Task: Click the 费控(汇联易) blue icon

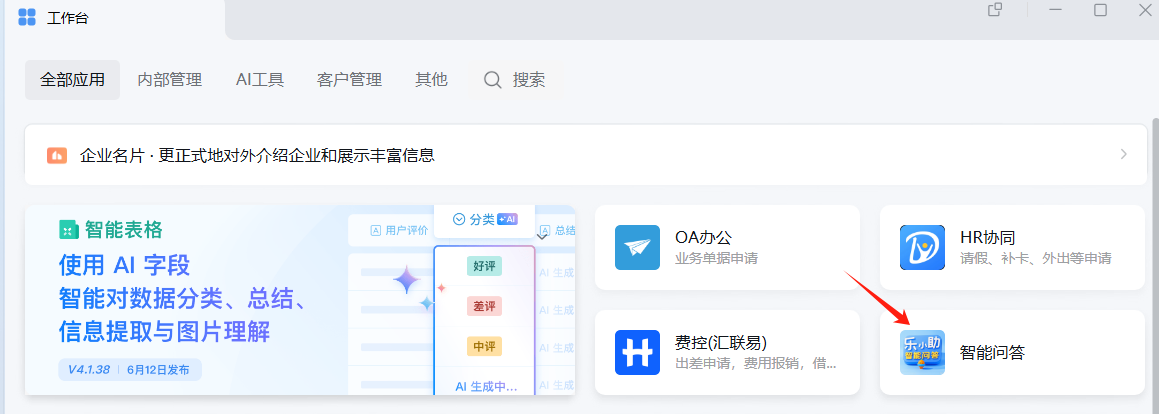Action: point(637,352)
